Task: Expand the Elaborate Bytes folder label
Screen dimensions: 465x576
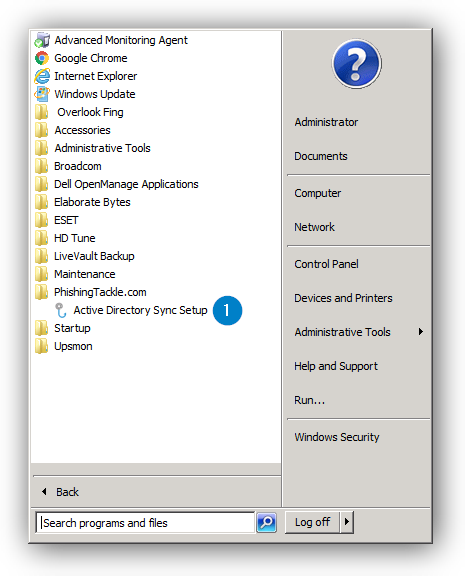Action: tap(92, 202)
